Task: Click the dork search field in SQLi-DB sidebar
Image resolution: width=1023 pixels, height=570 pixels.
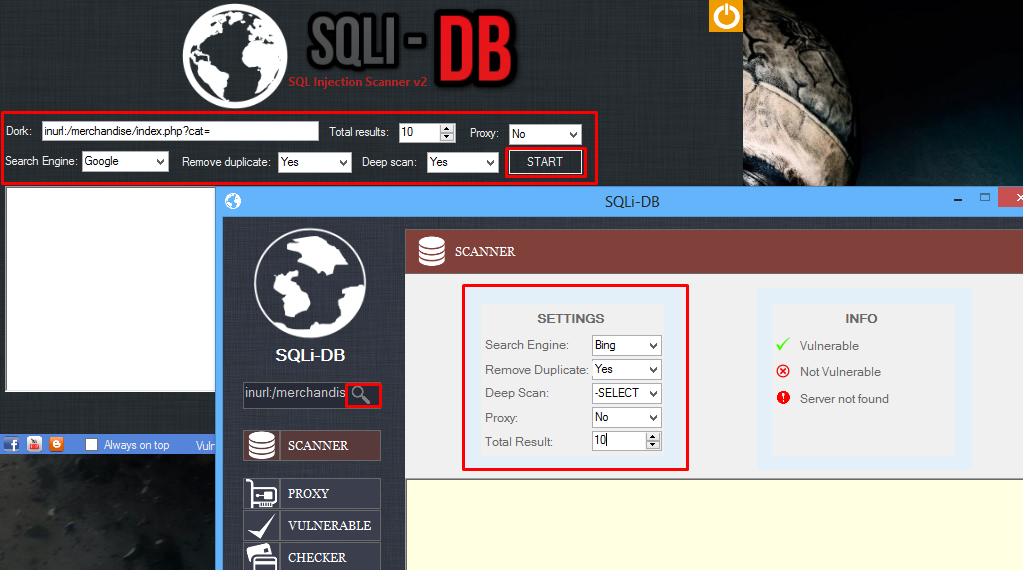Action: point(295,395)
